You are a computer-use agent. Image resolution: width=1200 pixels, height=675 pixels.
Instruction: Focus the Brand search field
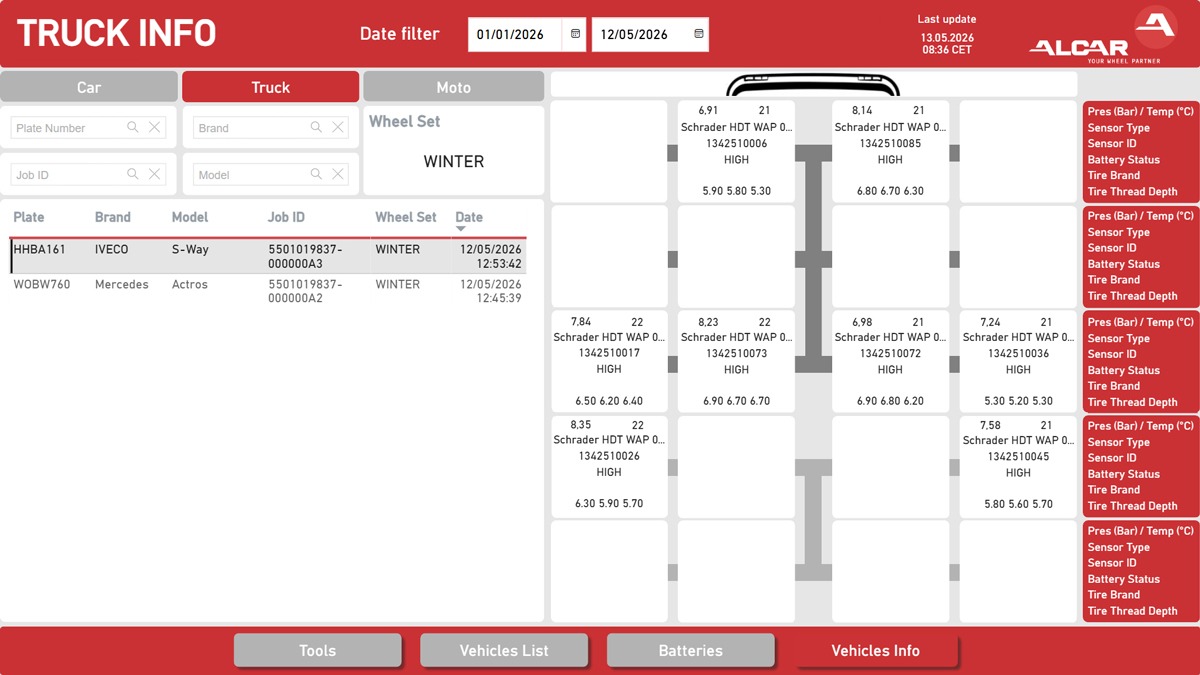271,127
